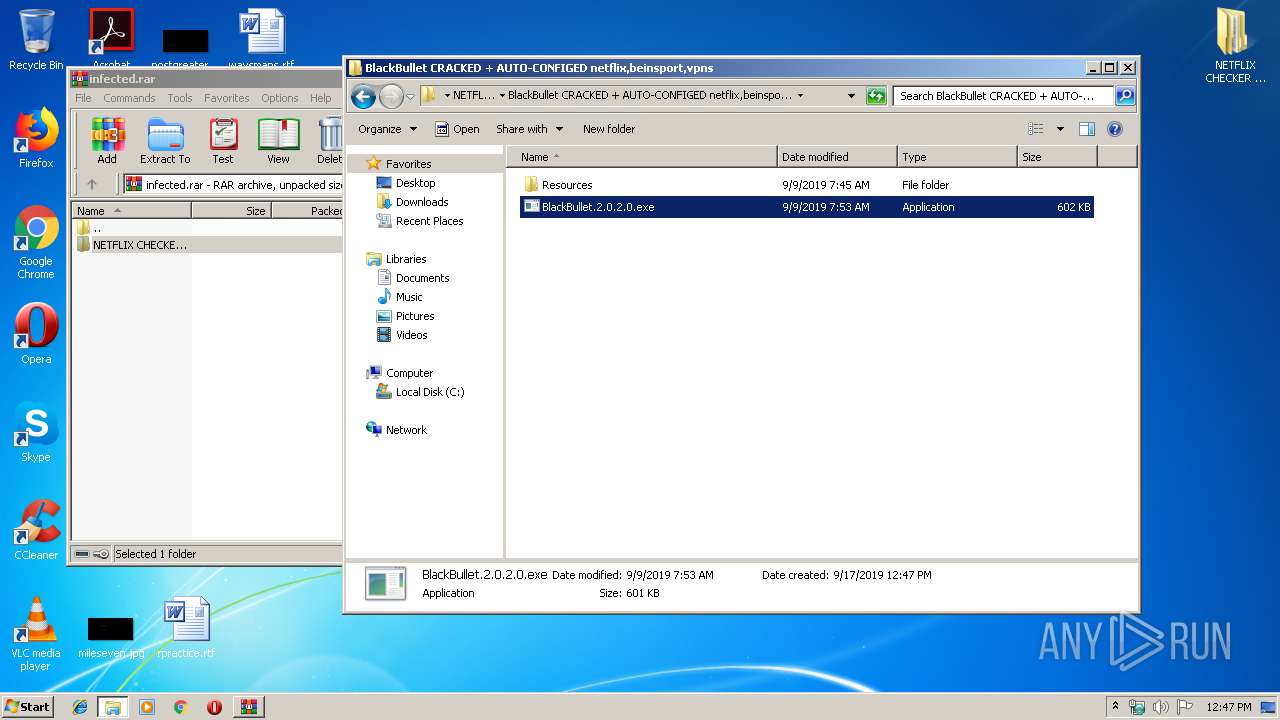This screenshot has width=1280, height=720.
Task: Sort by Type column header
Action: pos(957,157)
